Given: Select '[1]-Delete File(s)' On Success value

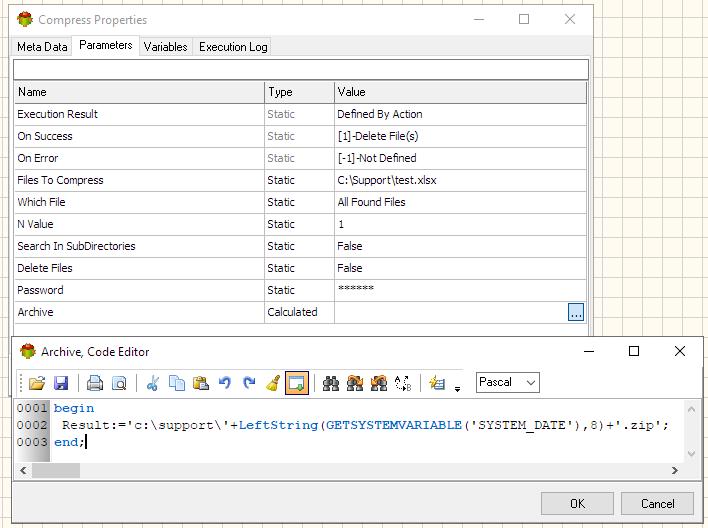Looking at the screenshot, I should (x=460, y=136).
